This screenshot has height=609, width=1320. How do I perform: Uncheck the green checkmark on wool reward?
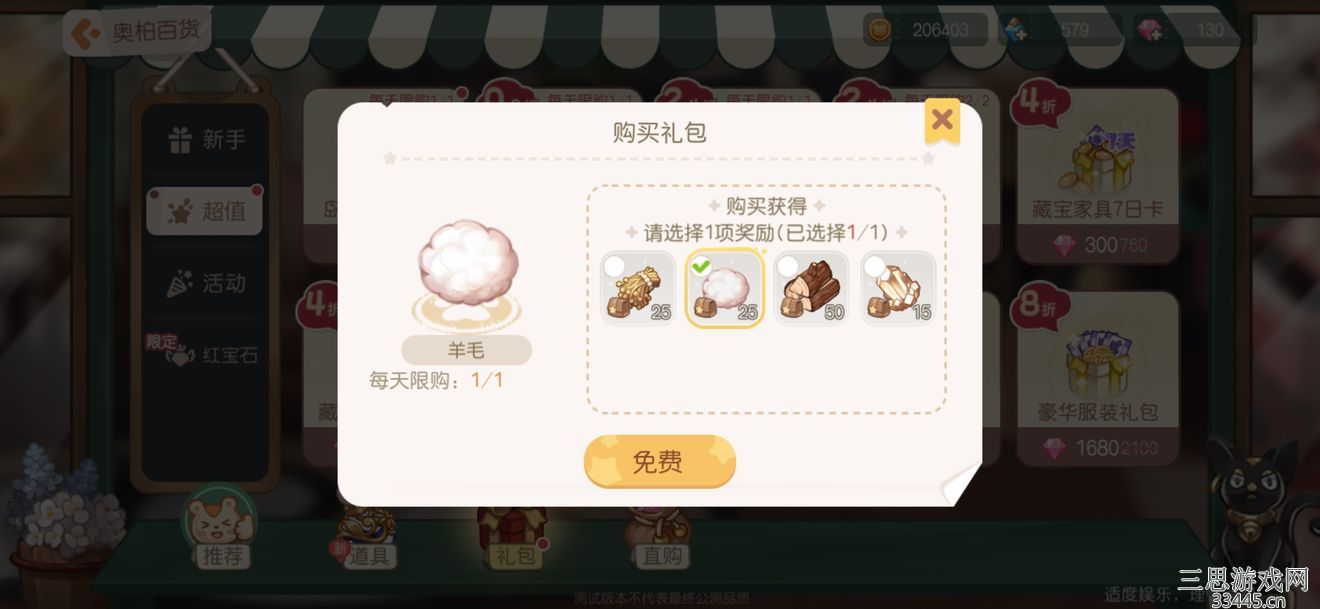pyautogui.click(x=701, y=267)
